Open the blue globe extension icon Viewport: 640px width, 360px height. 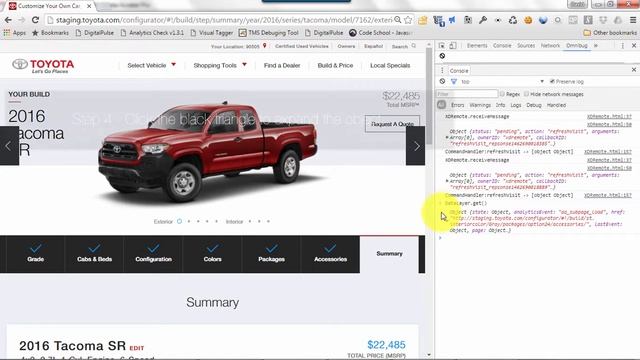click(x=543, y=20)
